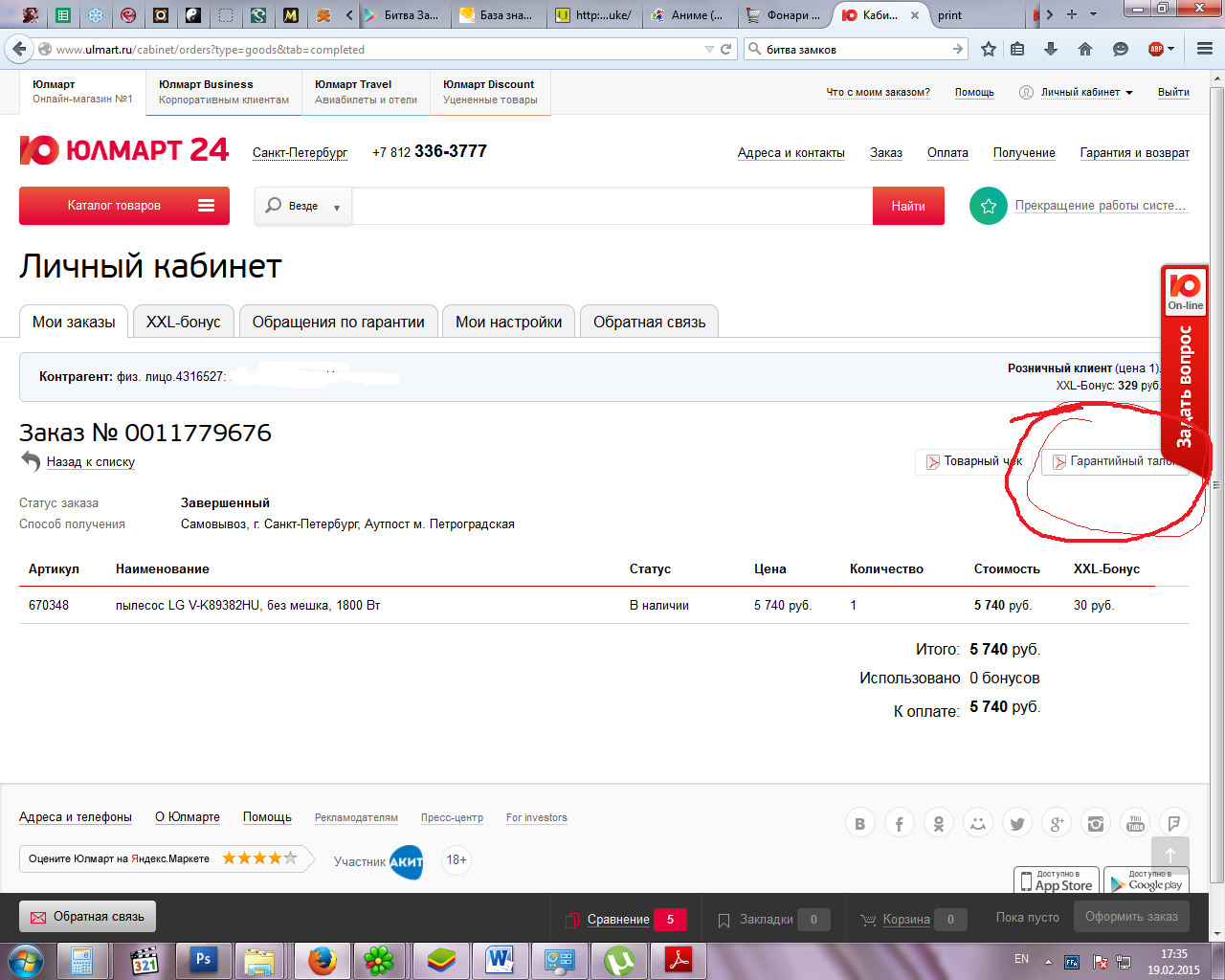Switch to Юлмарт Business section tab
The width and height of the screenshot is (1225, 980).
(224, 92)
